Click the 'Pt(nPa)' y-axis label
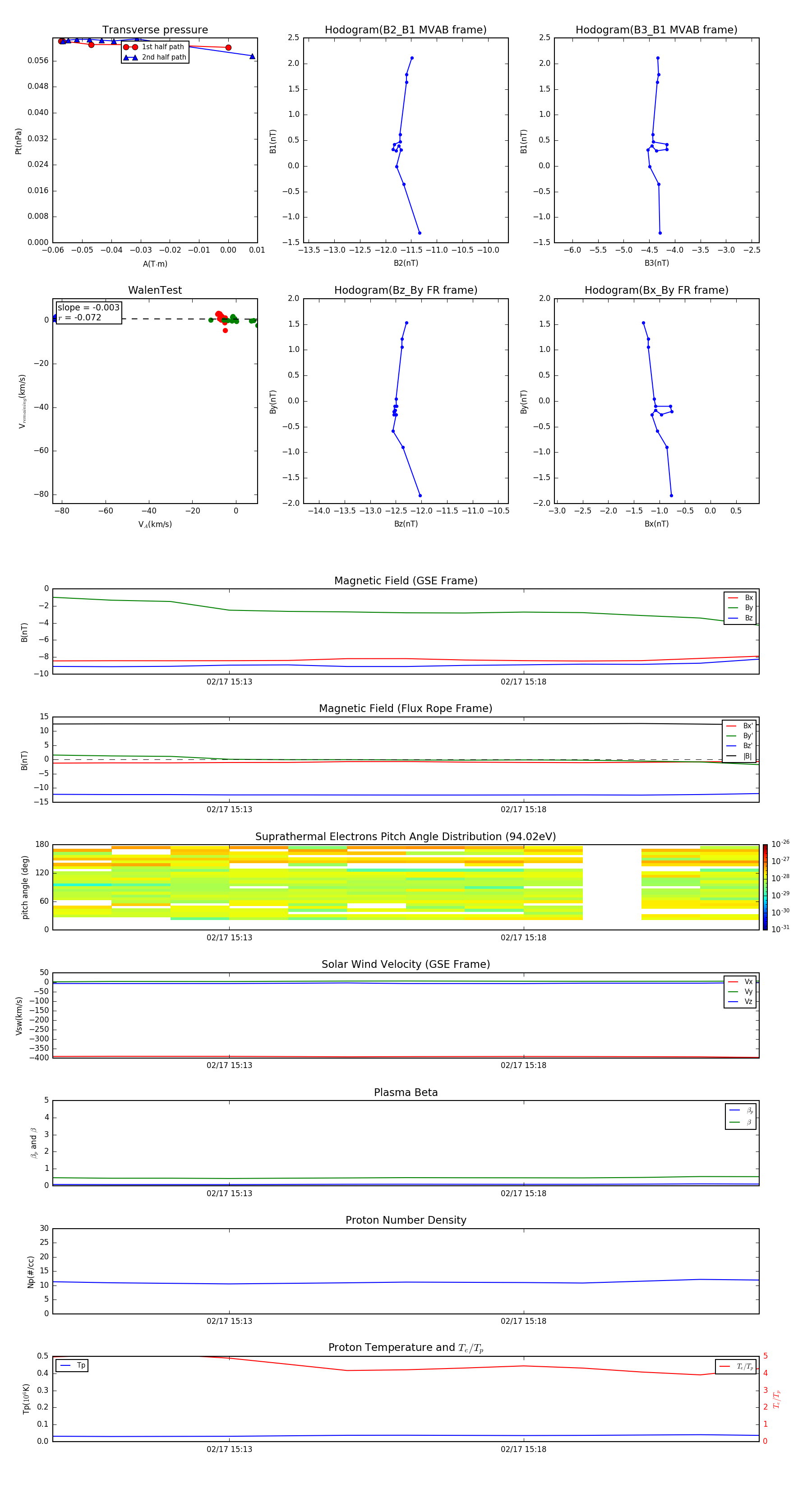The height and width of the screenshot is (1489, 812). (18, 140)
